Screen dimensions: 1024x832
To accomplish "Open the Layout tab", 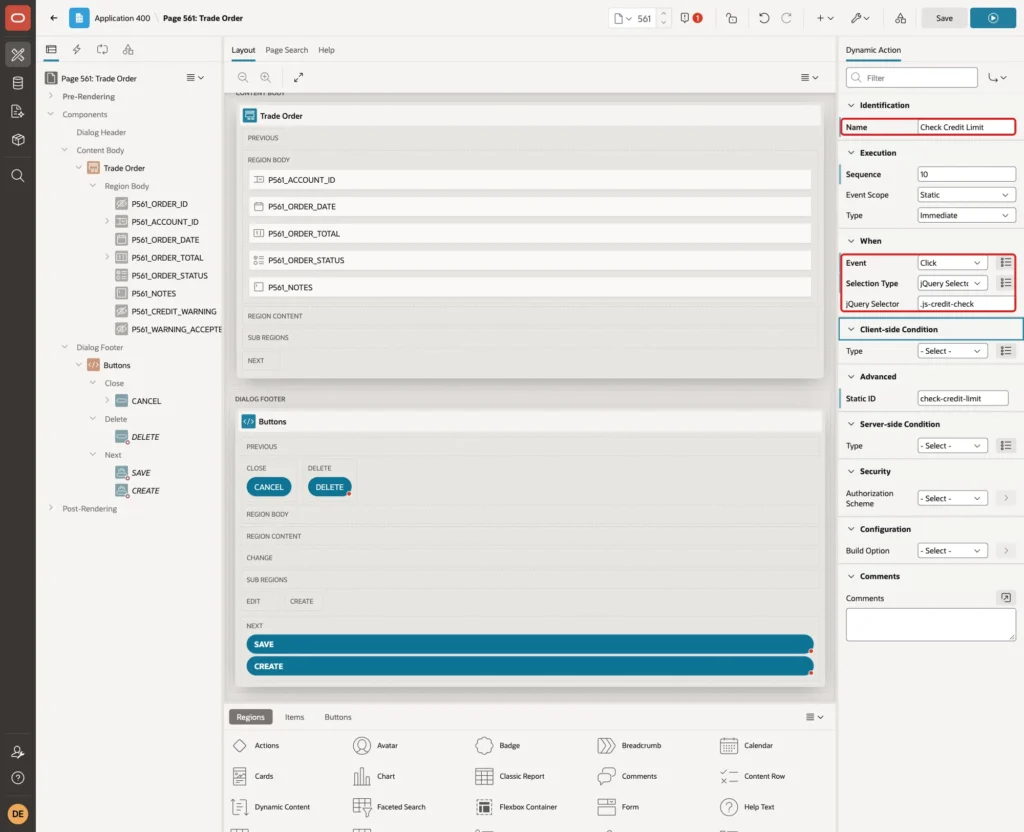I will click(x=243, y=50).
